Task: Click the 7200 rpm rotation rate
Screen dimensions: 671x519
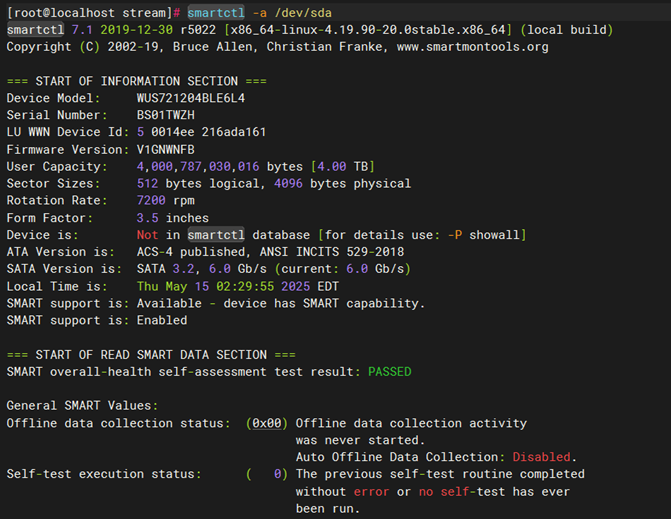Action: pos(166,200)
